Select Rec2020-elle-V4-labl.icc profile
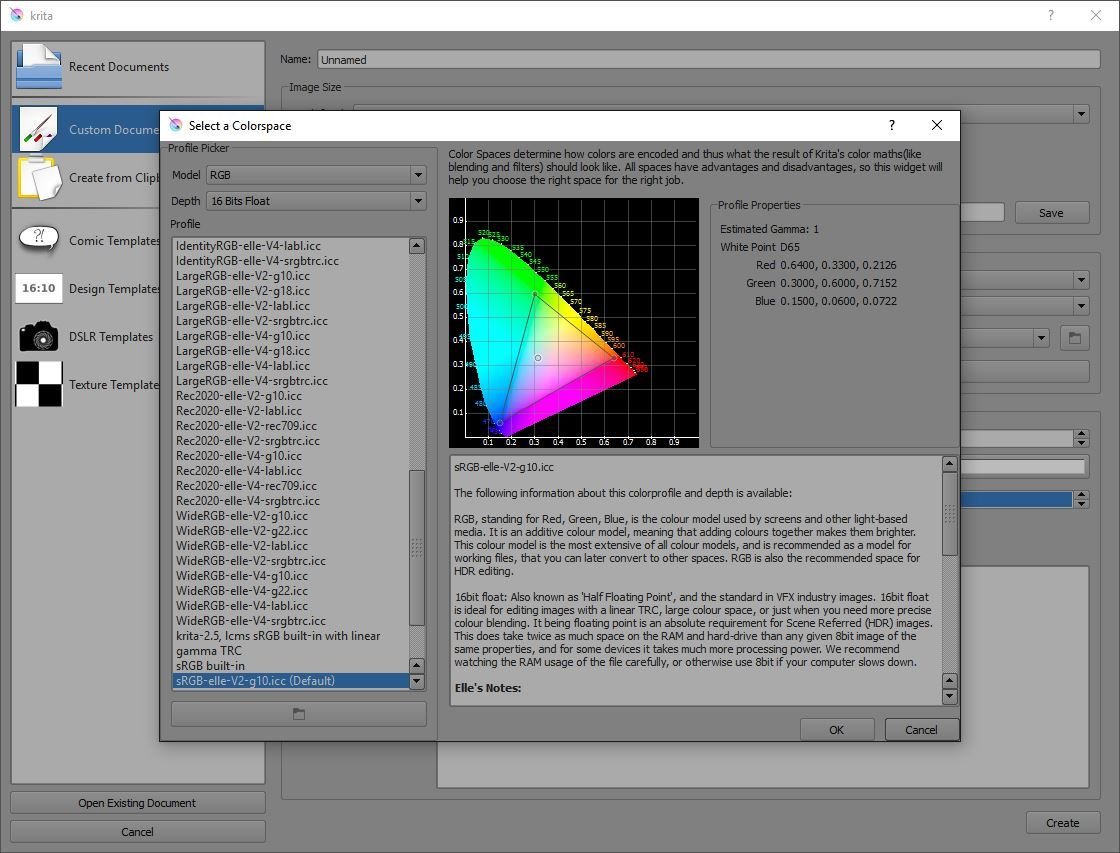Image resolution: width=1120 pixels, height=853 pixels. point(291,471)
